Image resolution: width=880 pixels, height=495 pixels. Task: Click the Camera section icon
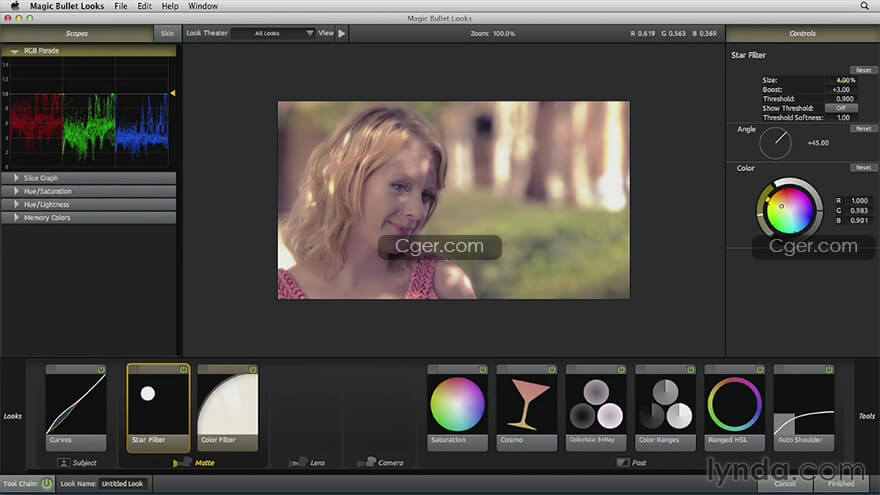(366, 462)
